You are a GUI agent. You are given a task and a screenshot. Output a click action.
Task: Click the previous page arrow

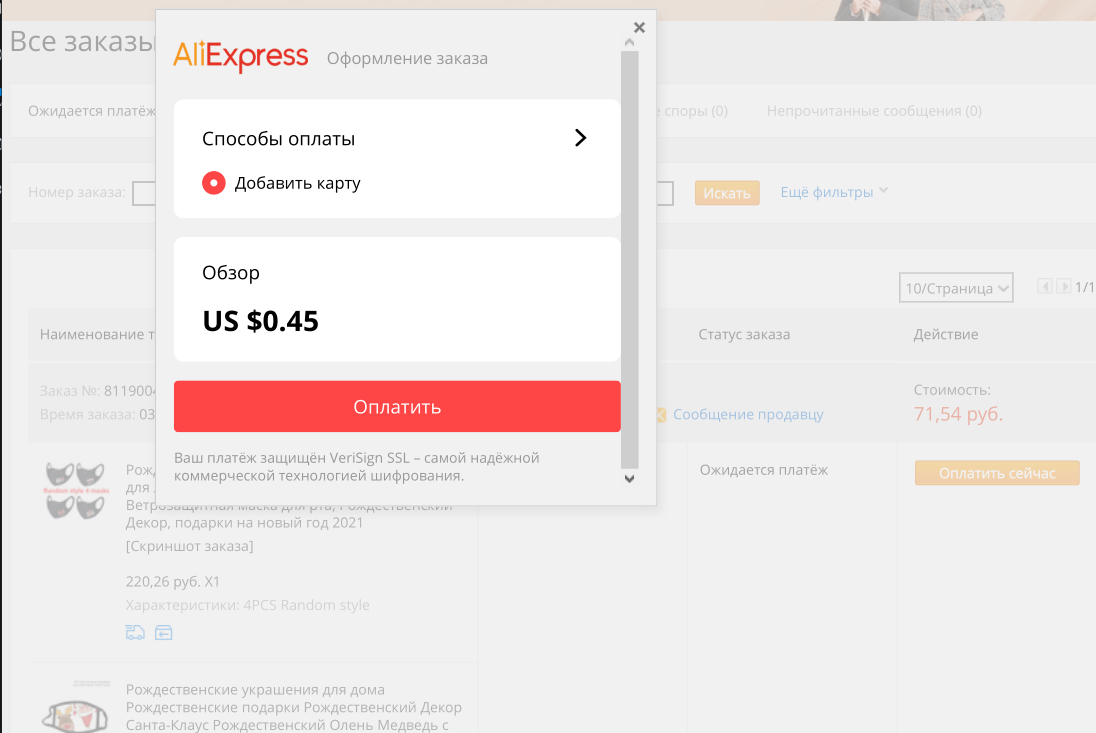tap(1045, 286)
